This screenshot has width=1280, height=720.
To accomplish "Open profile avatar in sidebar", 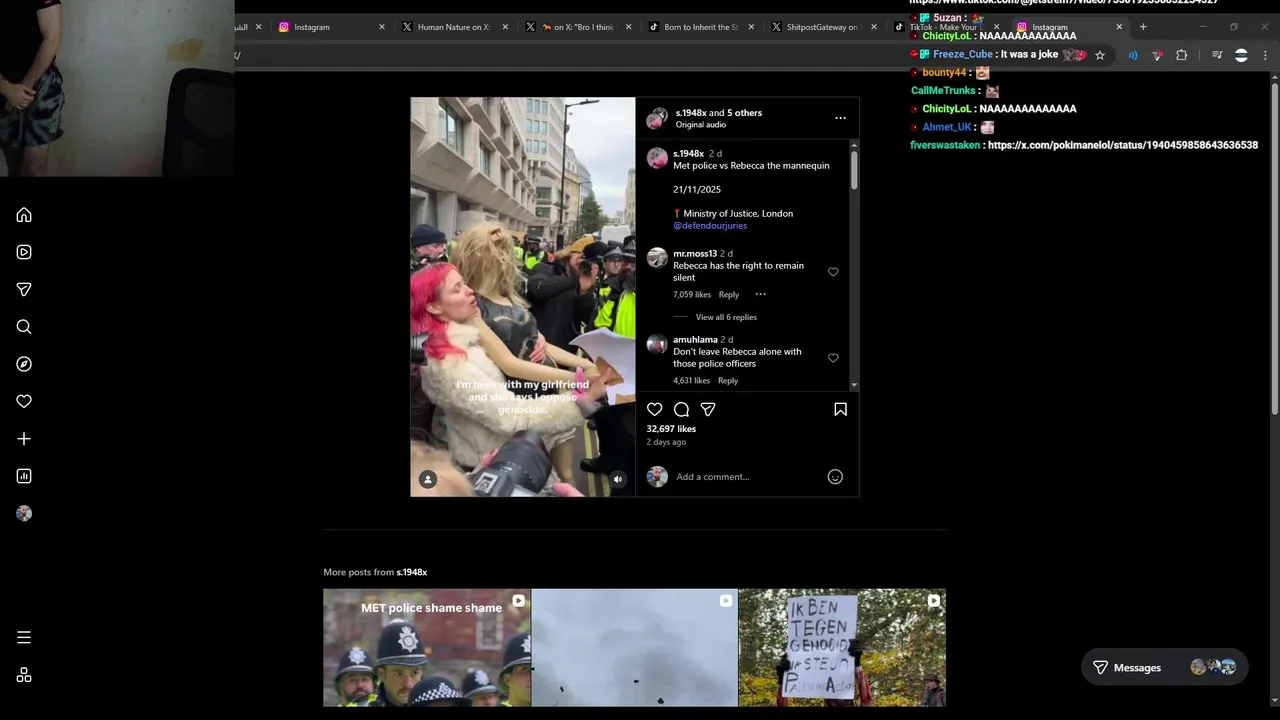I will coord(24,513).
